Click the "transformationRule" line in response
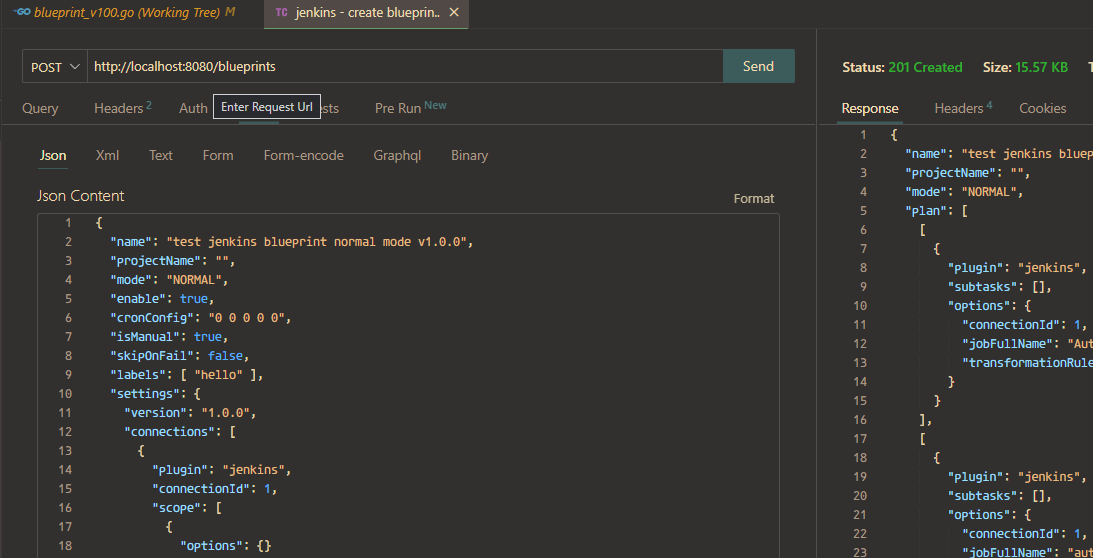Screen dimensions: 1093x558 tap(1027, 363)
